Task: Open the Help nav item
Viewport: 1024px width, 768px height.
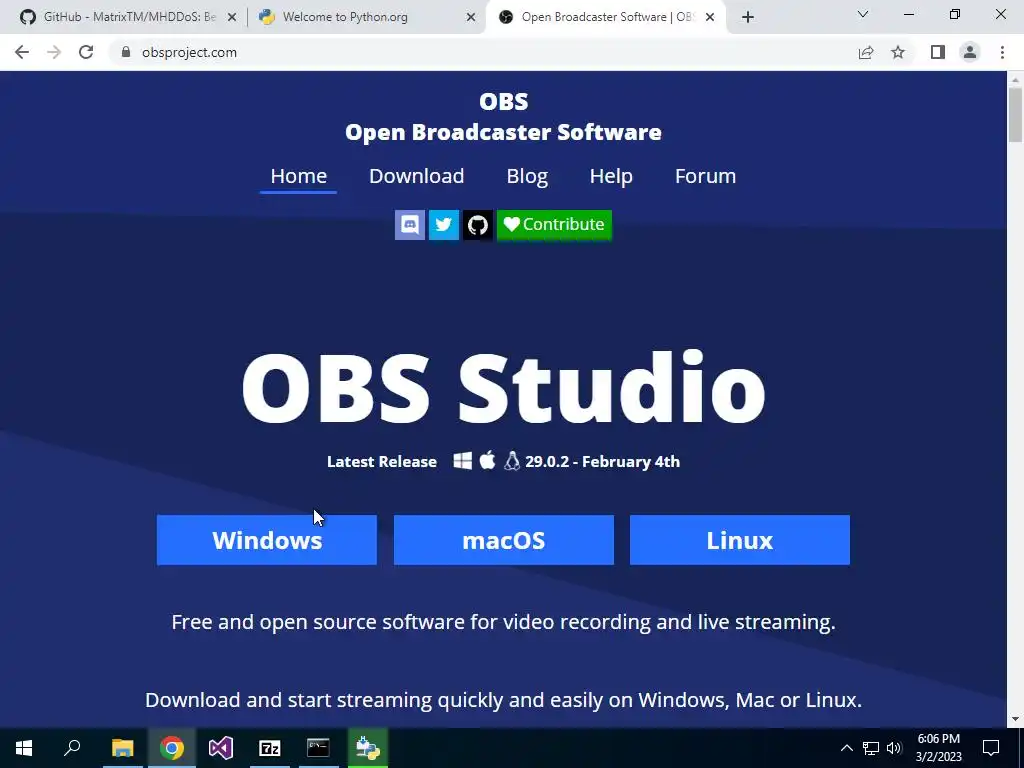Action: click(611, 176)
